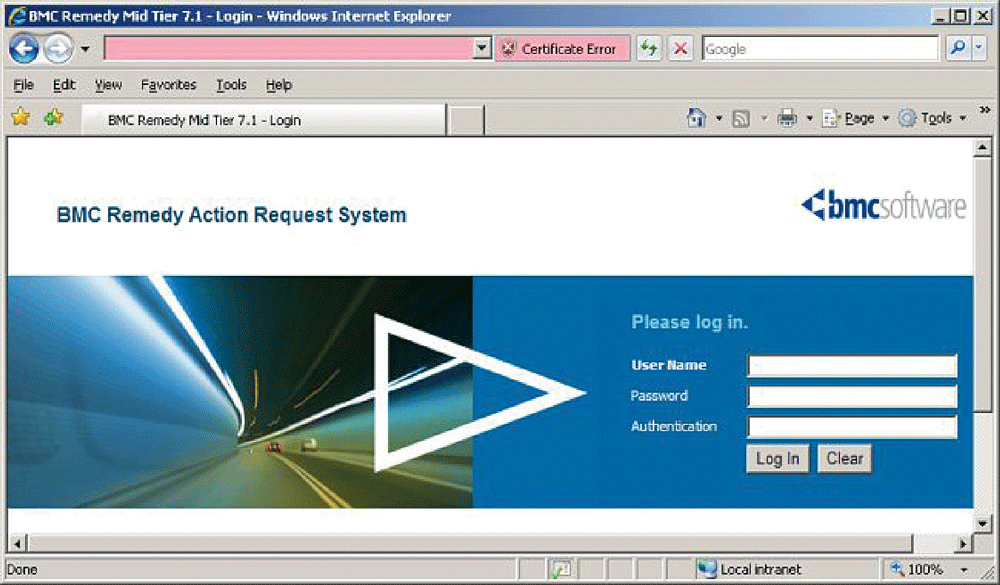Click the bmc software logo
Viewport: 1000px width, 585px height.
click(883, 205)
